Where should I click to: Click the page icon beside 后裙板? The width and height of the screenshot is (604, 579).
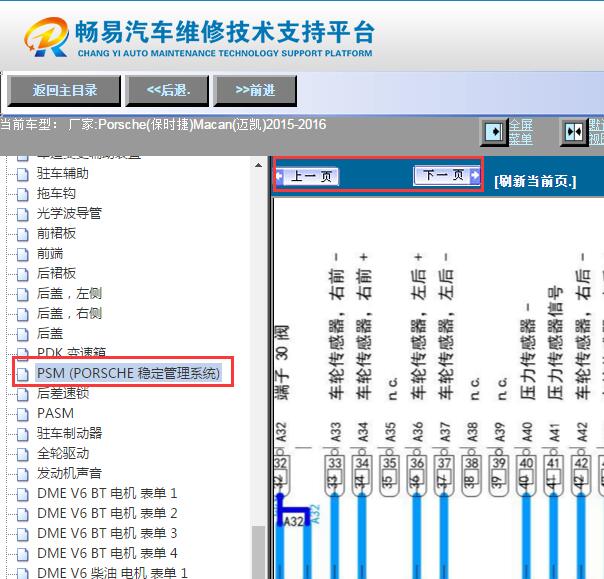(23, 274)
